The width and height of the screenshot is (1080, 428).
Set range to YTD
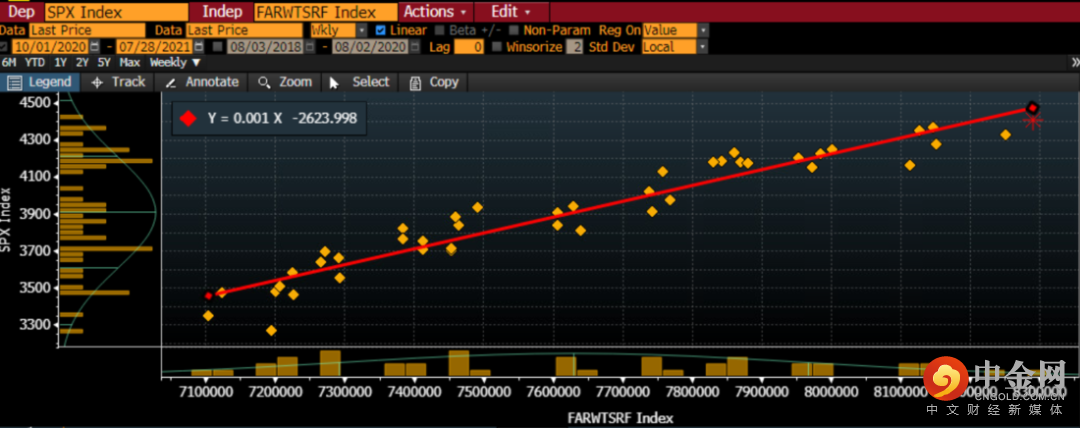tap(34, 62)
